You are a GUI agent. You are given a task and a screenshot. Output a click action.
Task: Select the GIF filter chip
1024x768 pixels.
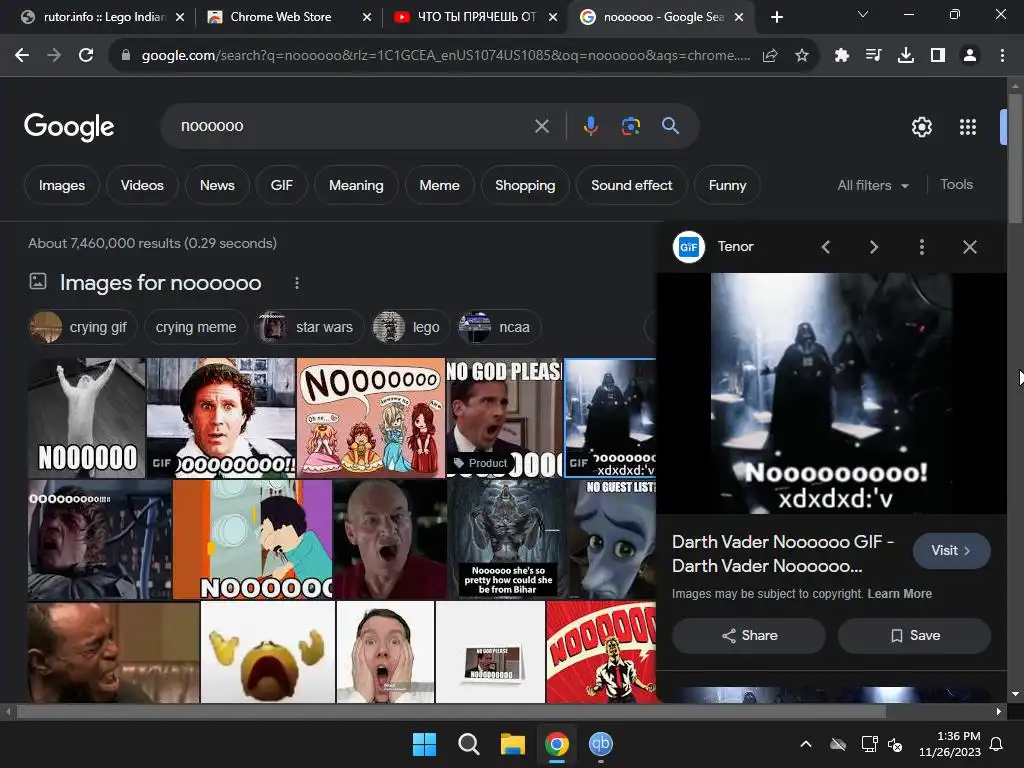point(281,185)
